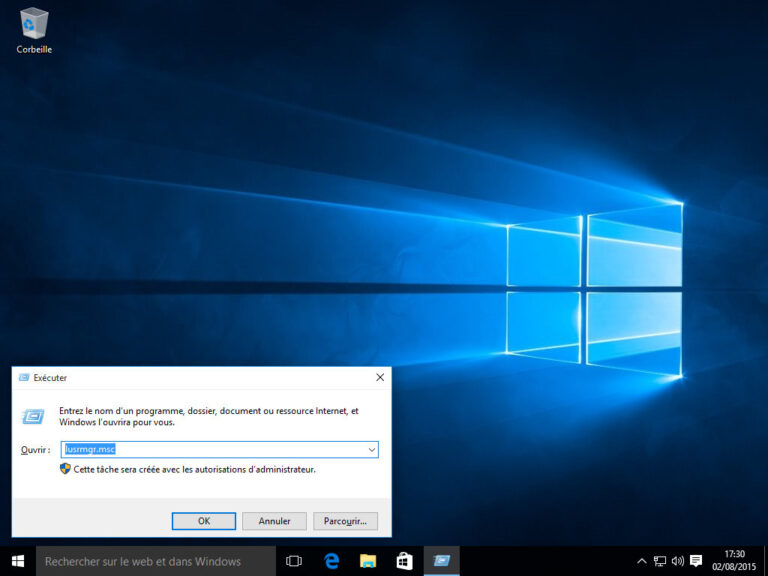The width and height of the screenshot is (768, 576).
Task: Expand the Ouvrir combo box dropdown arrow
Action: tap(371, 450)
